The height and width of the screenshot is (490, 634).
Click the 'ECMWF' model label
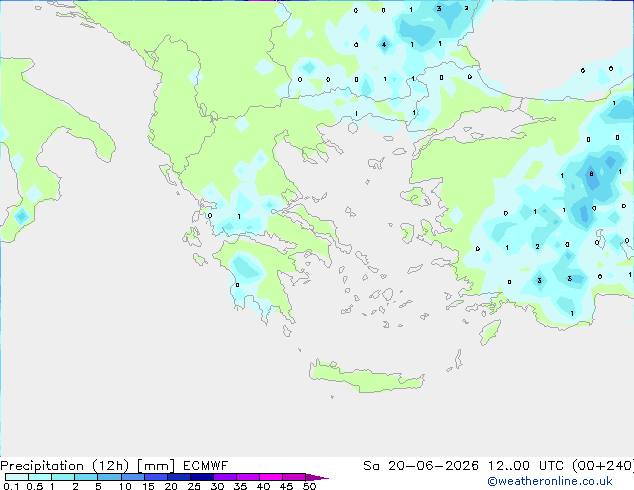[x=206, y=466]
